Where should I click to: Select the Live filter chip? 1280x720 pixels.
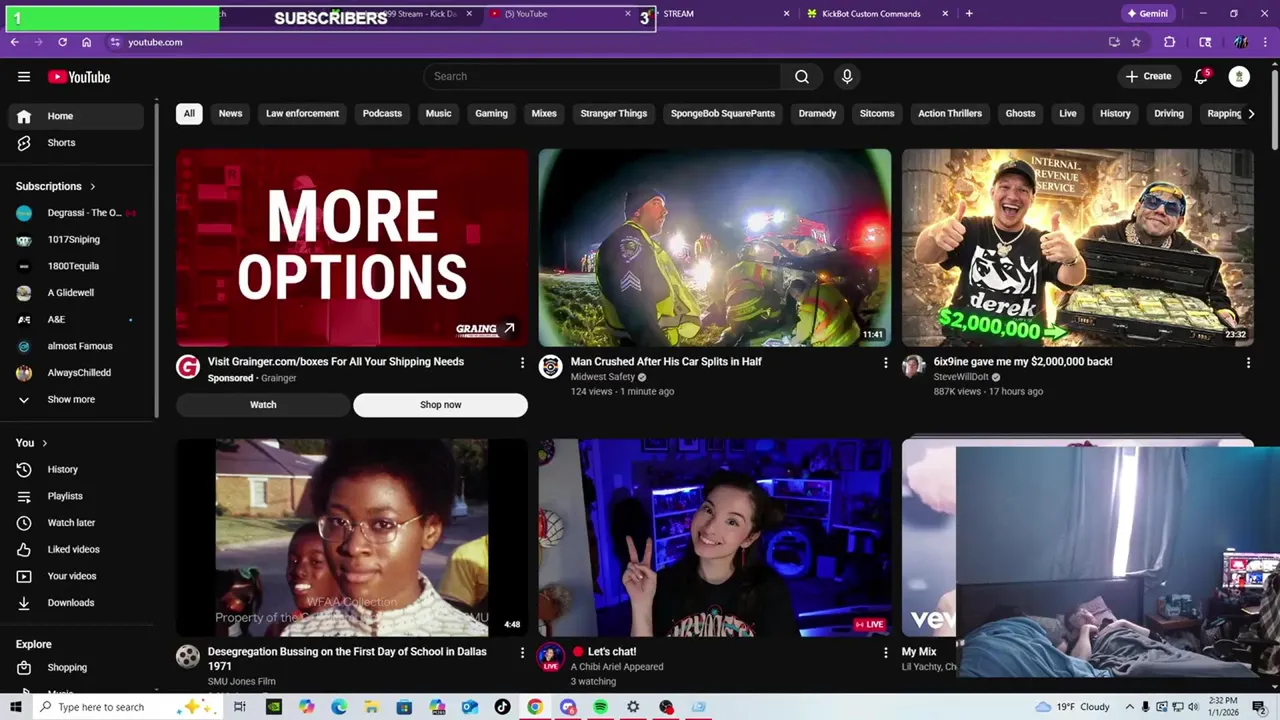pos(1068,114)
